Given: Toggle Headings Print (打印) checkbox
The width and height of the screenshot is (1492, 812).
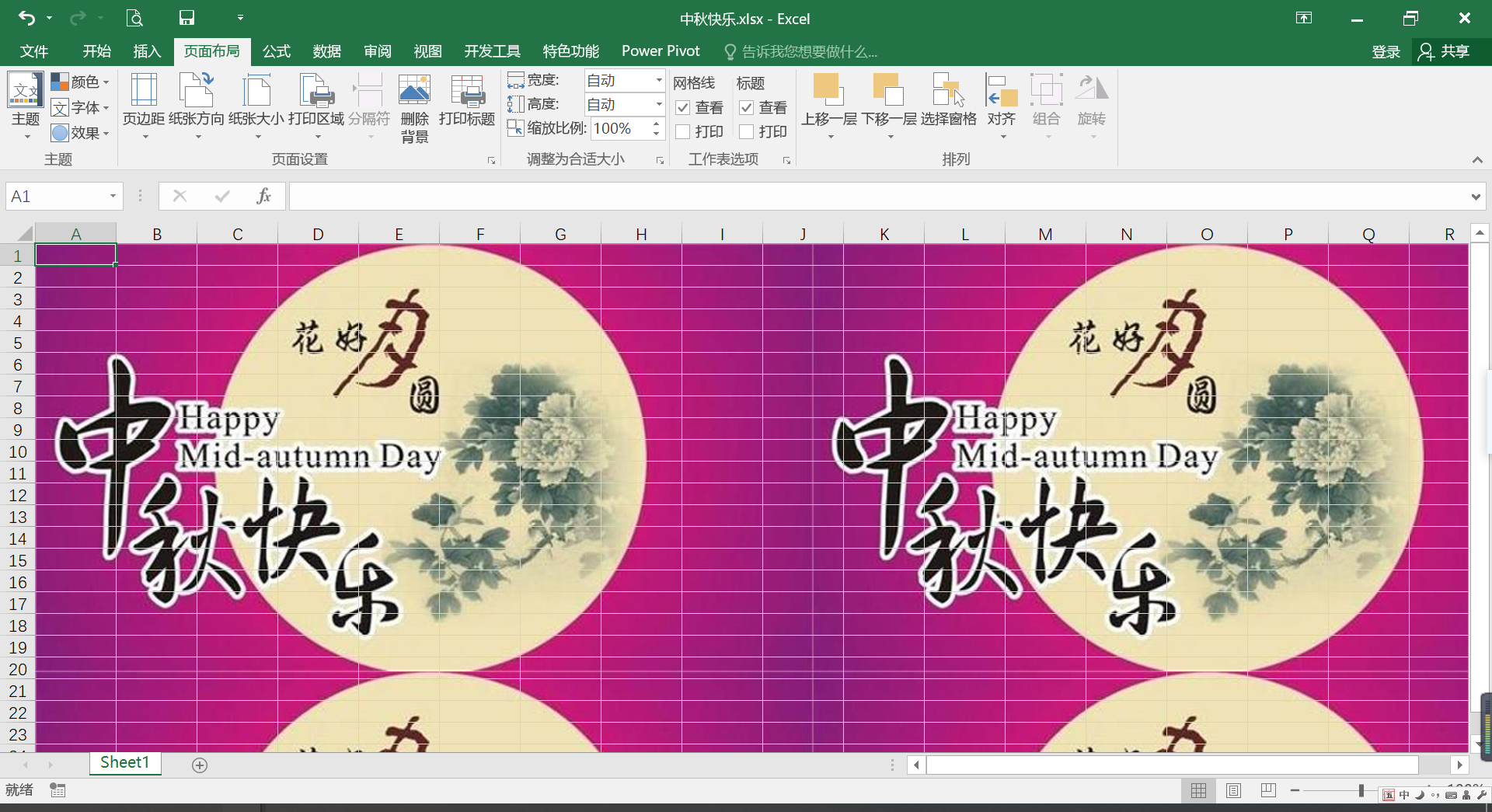Looking at the screenshot, I should (747, 131).
